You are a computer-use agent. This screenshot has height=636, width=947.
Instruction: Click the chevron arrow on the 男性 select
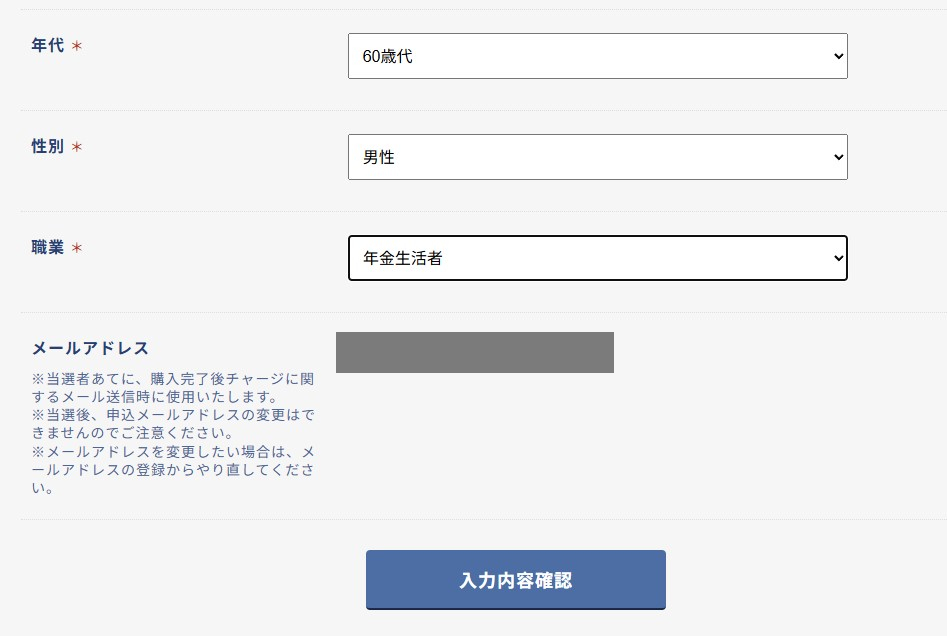tap(838, 157)
